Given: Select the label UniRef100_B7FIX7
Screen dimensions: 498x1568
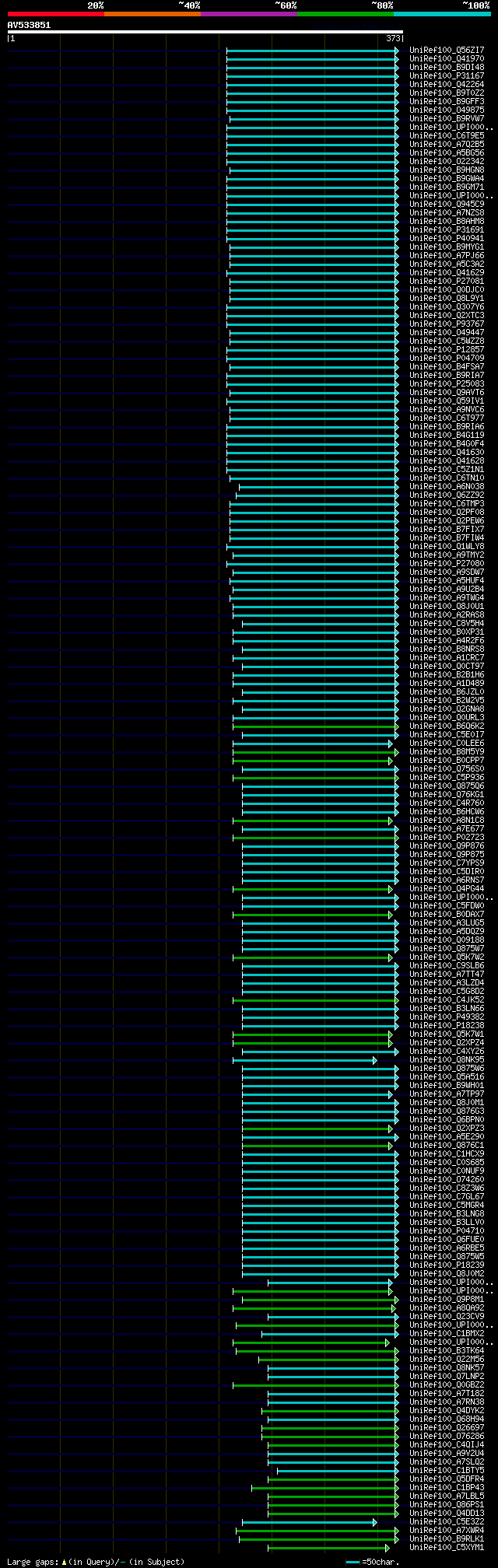Looking at the screenshot, I should click(x=447, y=529).
